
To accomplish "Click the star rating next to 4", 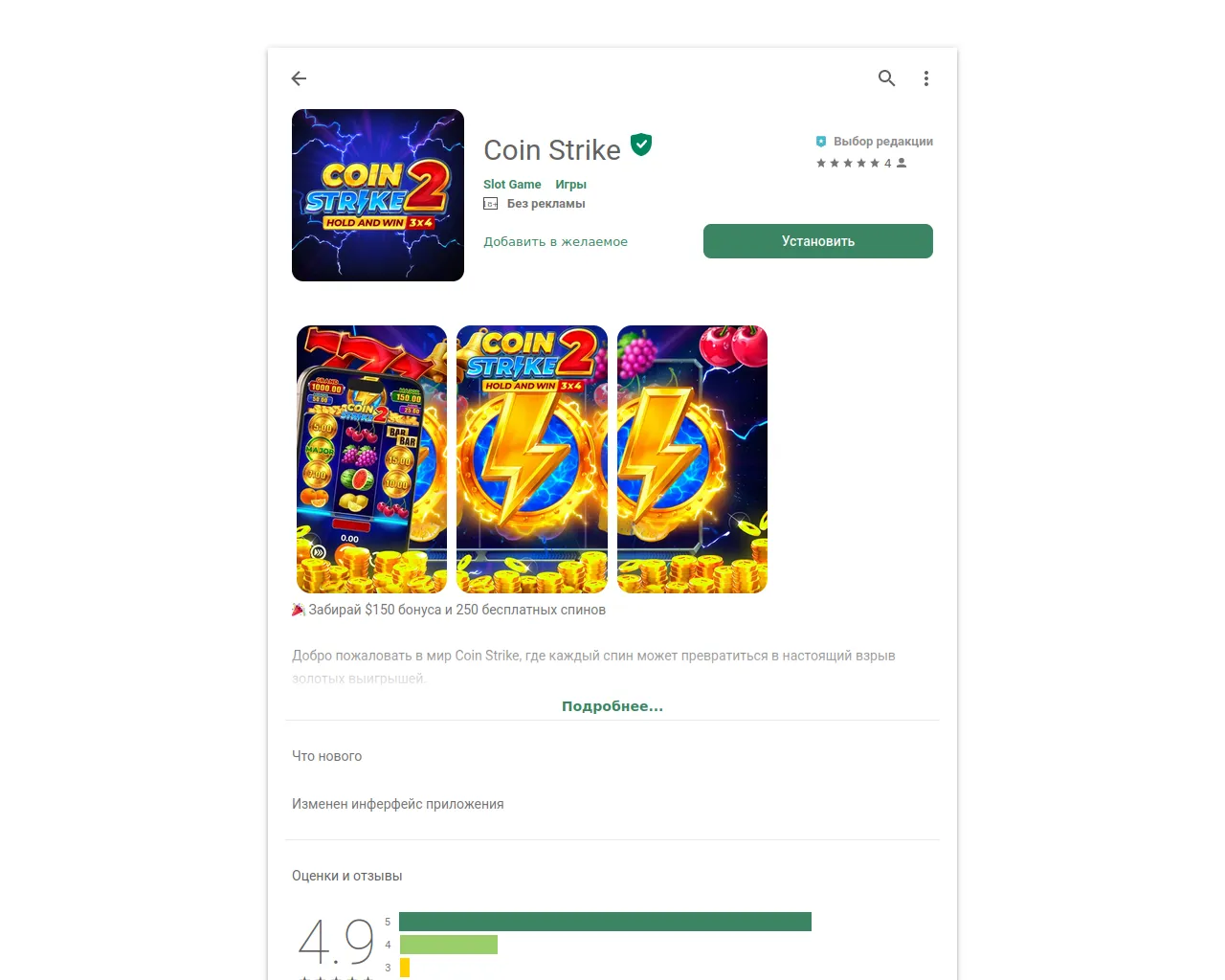I will (x=848, y=163).
